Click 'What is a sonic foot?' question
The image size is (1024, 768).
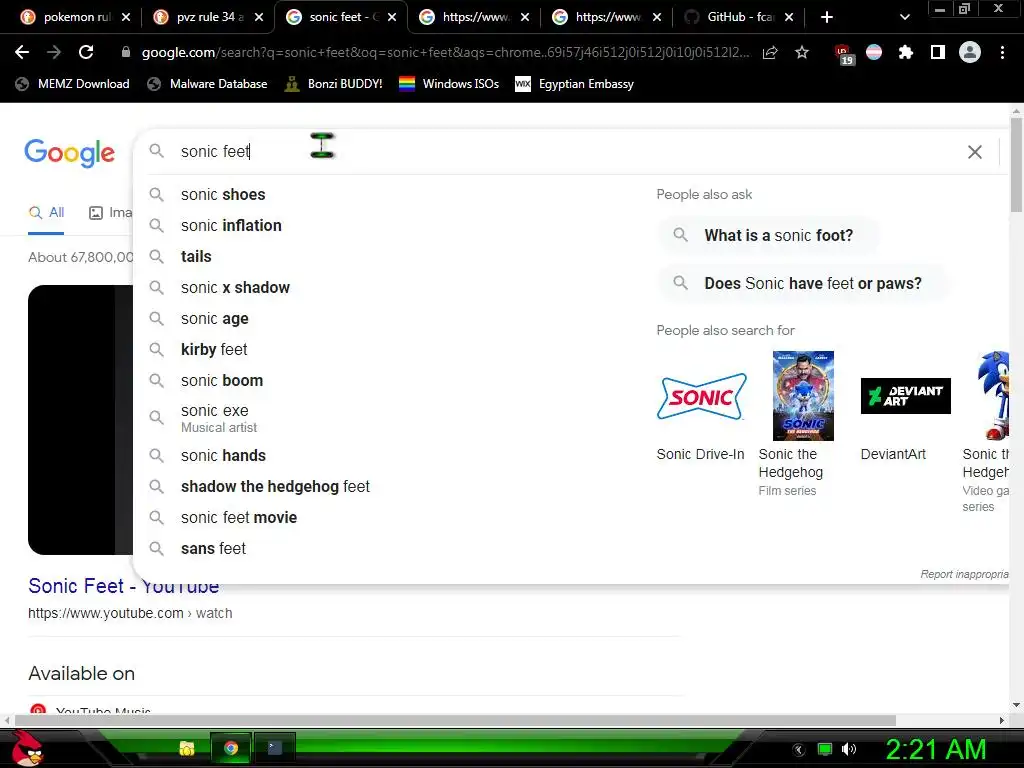point(768,235)
